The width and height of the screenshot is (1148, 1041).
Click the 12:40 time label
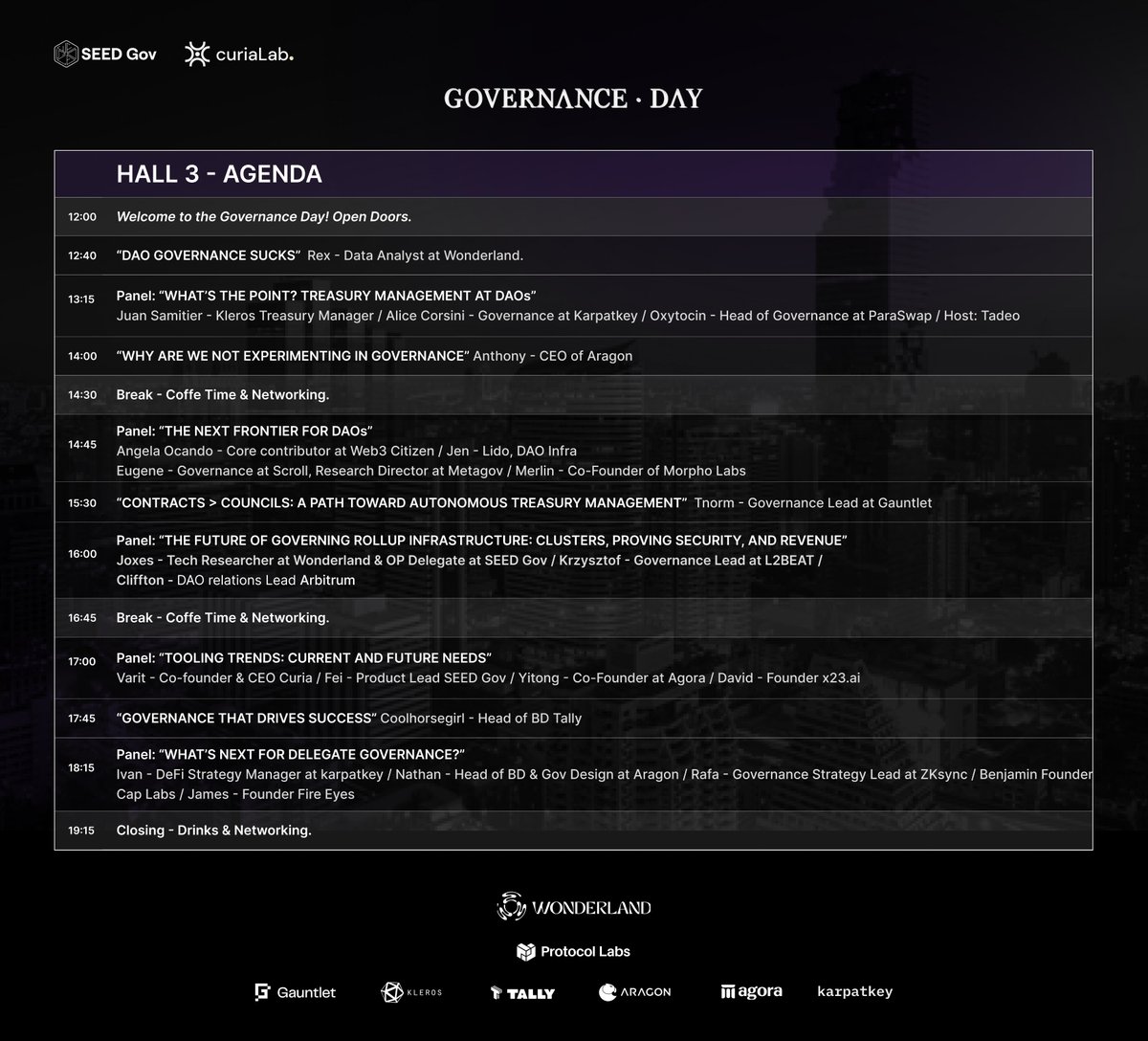(x=82, y=255)
